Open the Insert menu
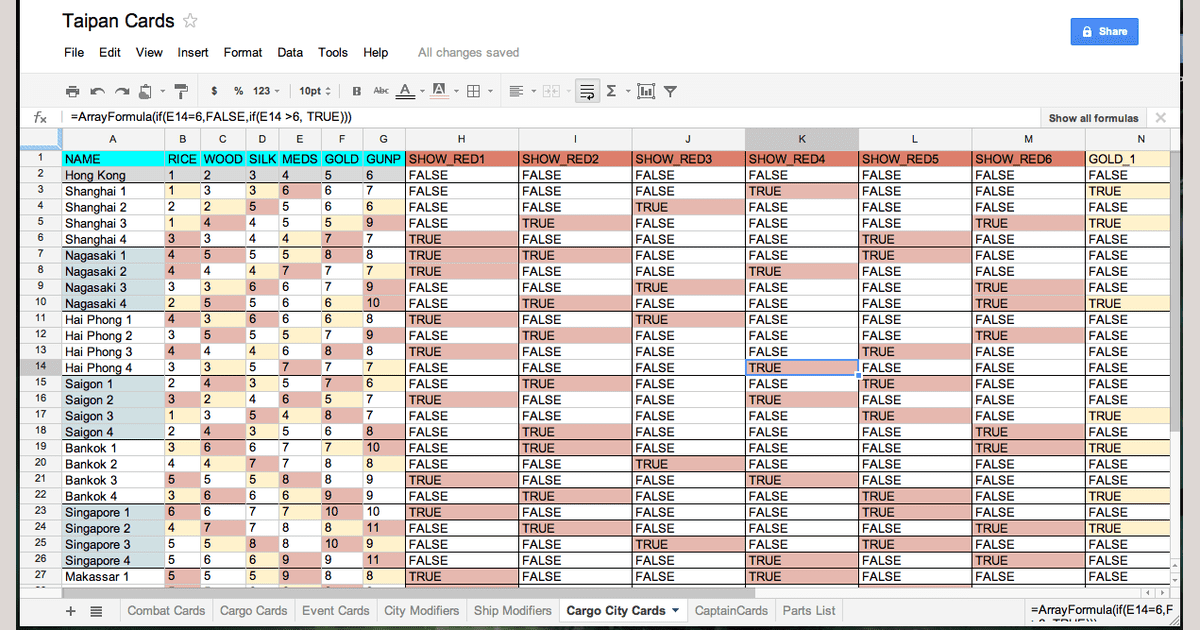Screen dimensions: 1200x630 [x=193, y=52]
